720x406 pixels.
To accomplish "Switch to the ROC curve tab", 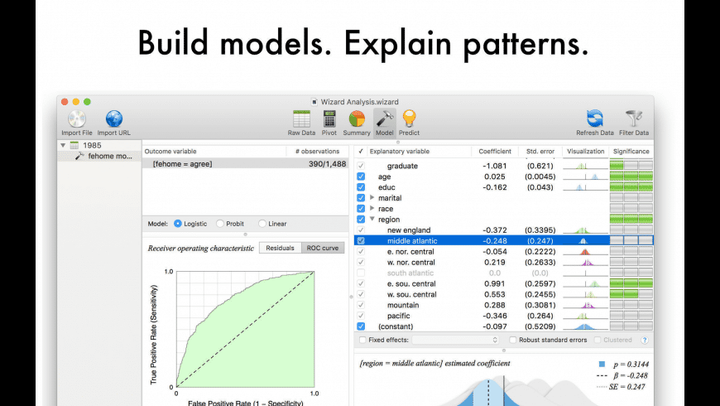I will point(323,248).
